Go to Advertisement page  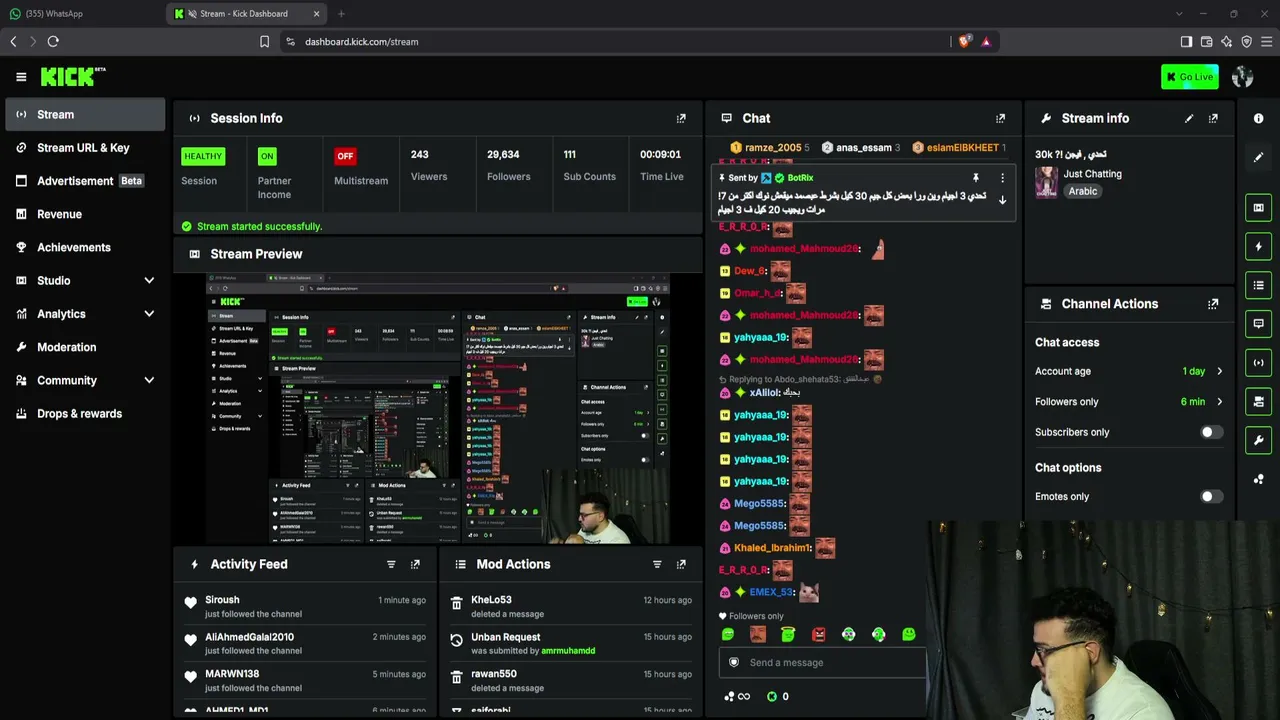[85, 181]
